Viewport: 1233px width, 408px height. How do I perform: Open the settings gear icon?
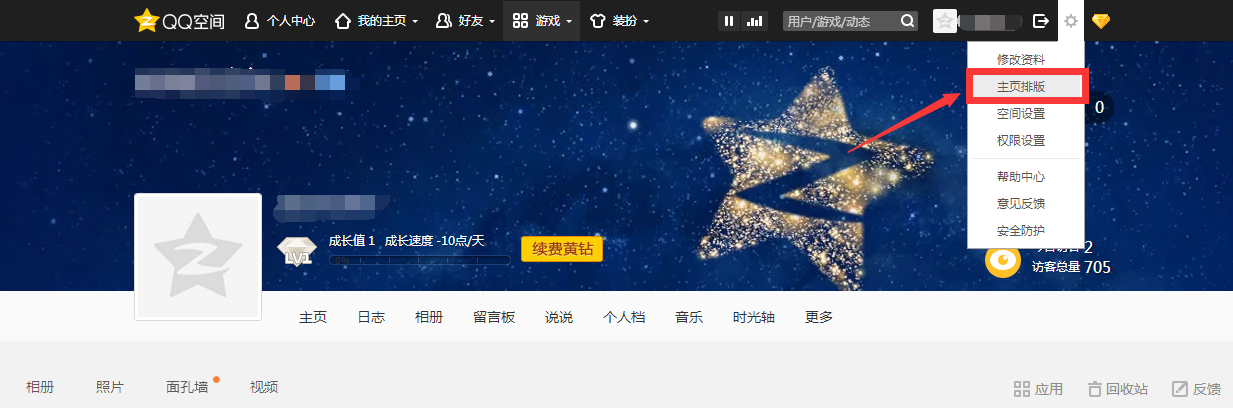pyautogui.click(x=1071, y=20)
